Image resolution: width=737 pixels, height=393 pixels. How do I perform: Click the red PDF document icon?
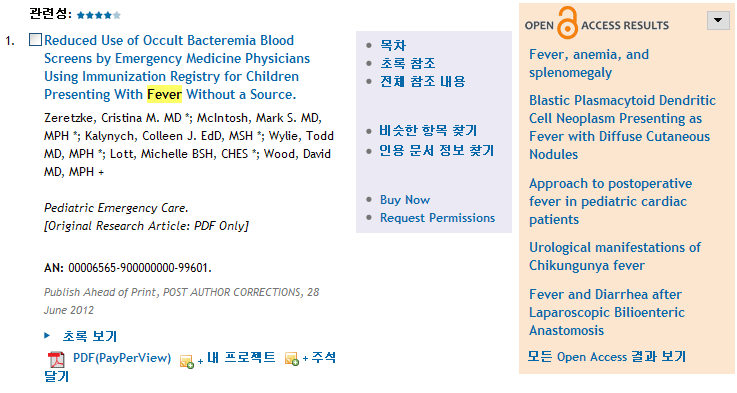[x=56, y=359]
